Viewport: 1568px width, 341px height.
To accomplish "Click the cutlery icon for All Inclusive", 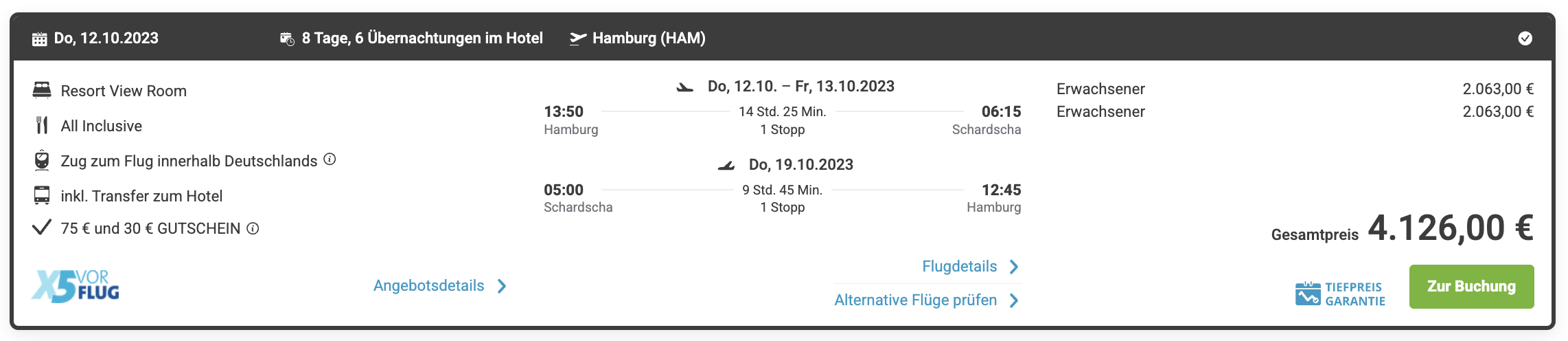I will (x=42, y=125).
